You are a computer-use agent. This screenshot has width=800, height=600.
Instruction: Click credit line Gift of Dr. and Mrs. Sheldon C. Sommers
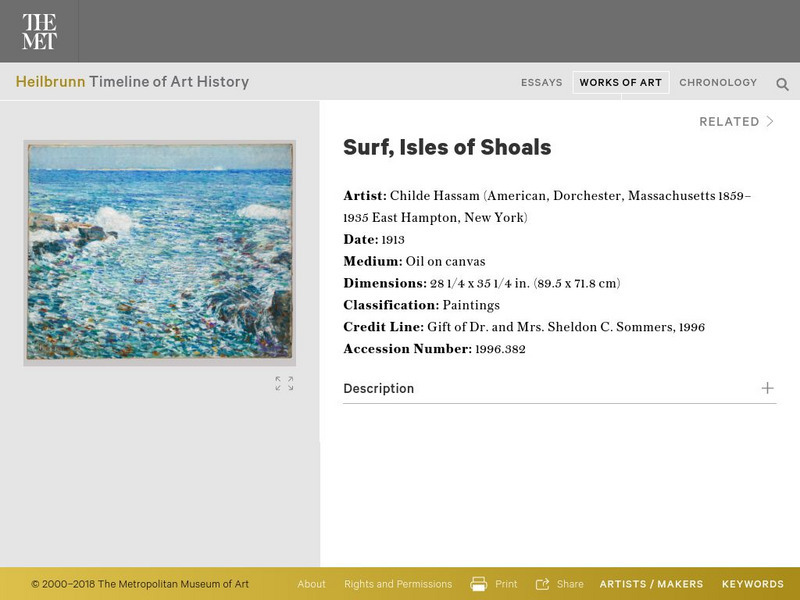551,328
